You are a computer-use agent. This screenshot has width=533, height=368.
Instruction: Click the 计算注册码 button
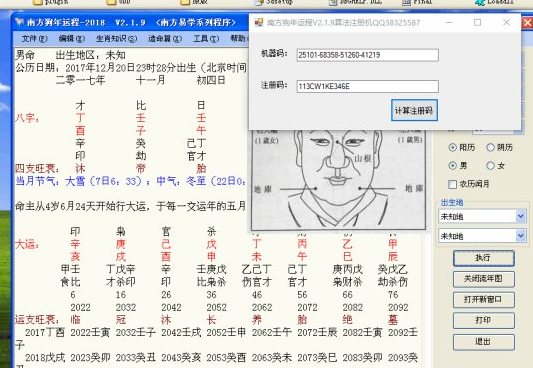click(414, 110)
